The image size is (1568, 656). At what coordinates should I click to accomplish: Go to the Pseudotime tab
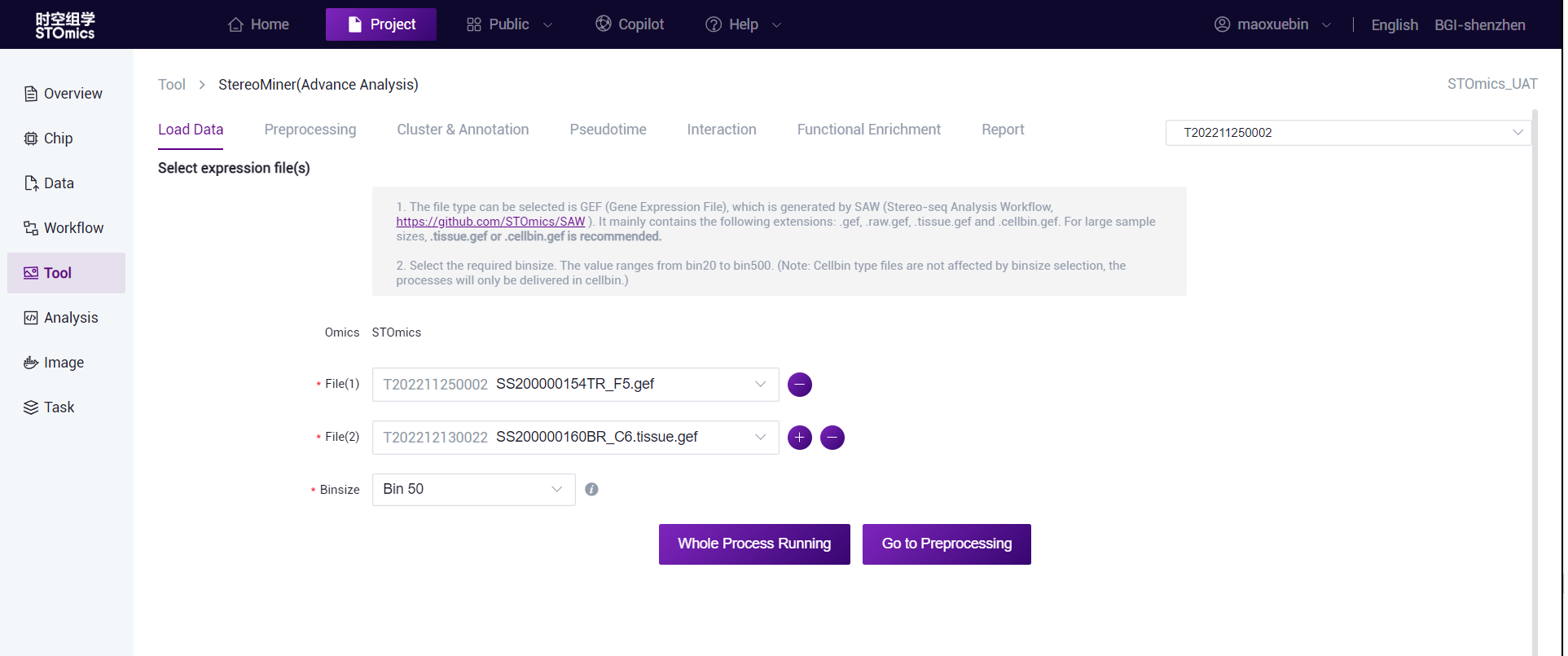[608, 130]
